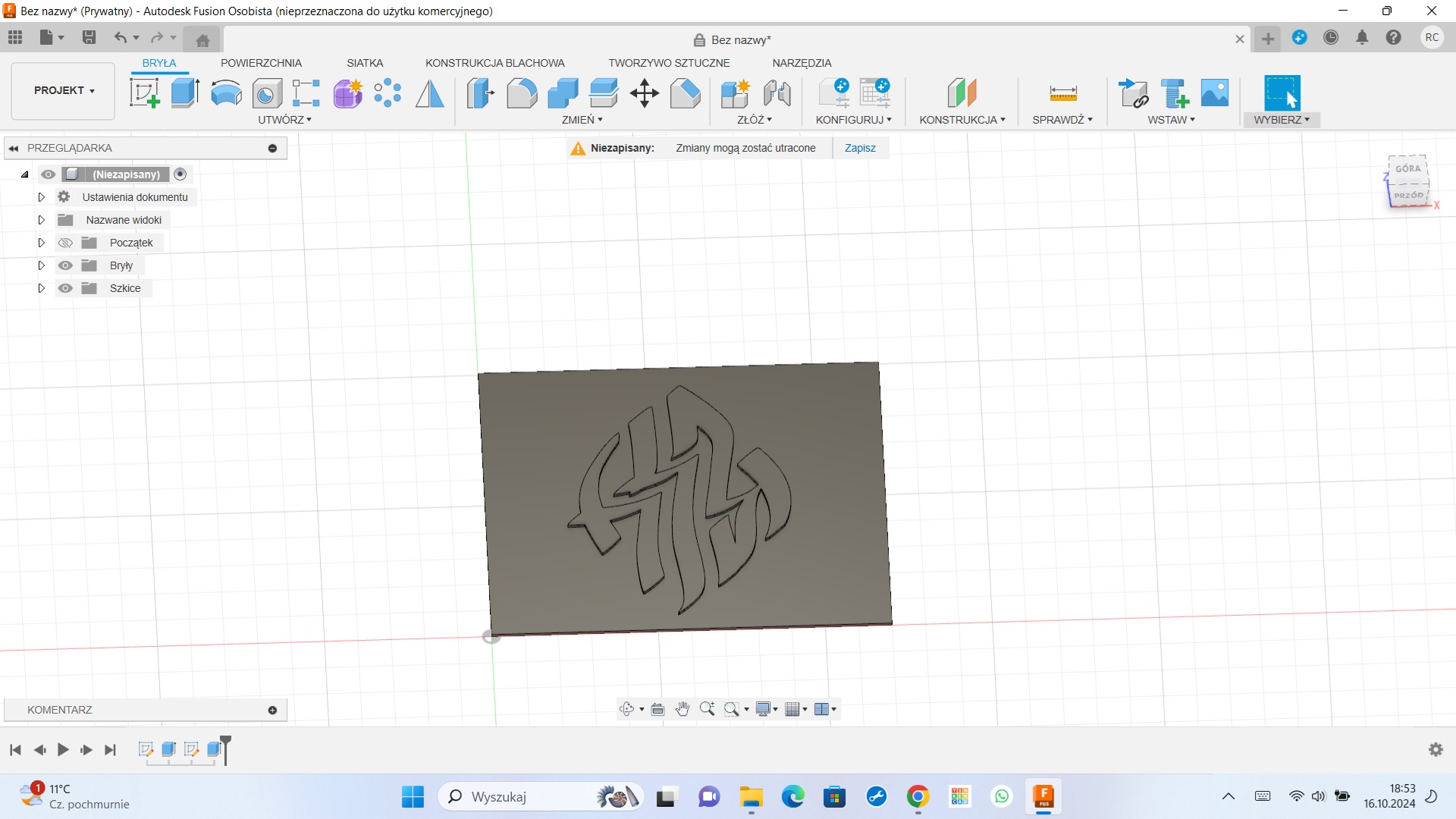
Task: Select the Extrude tool
Action: (x=185, y=93)
